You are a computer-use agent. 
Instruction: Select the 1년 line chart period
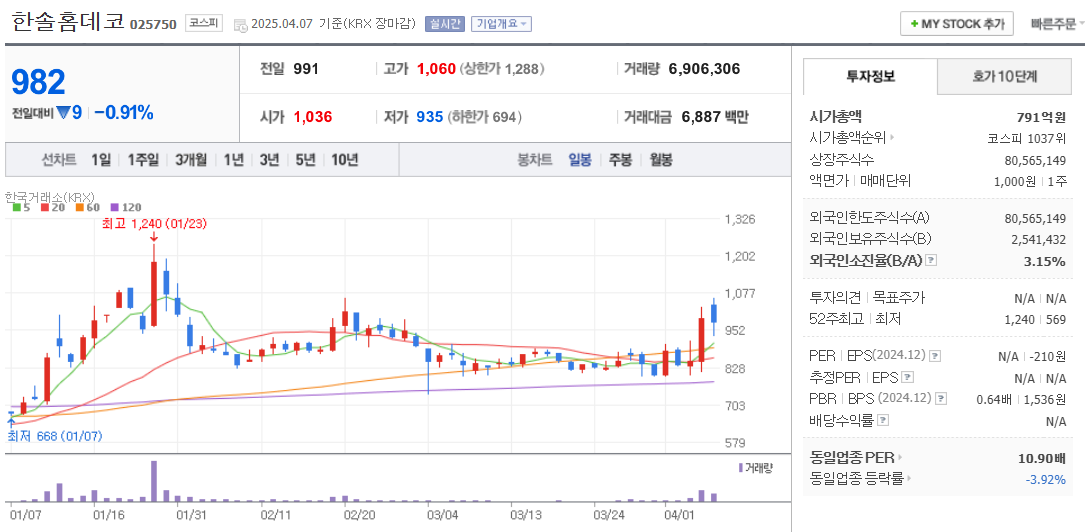coord(234,160)
